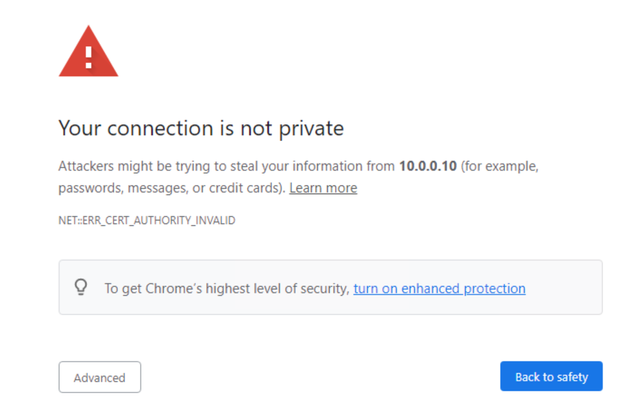This screenshot has width=630, height=414.
Task: Open the Learn more link
Action: point(323,188)
